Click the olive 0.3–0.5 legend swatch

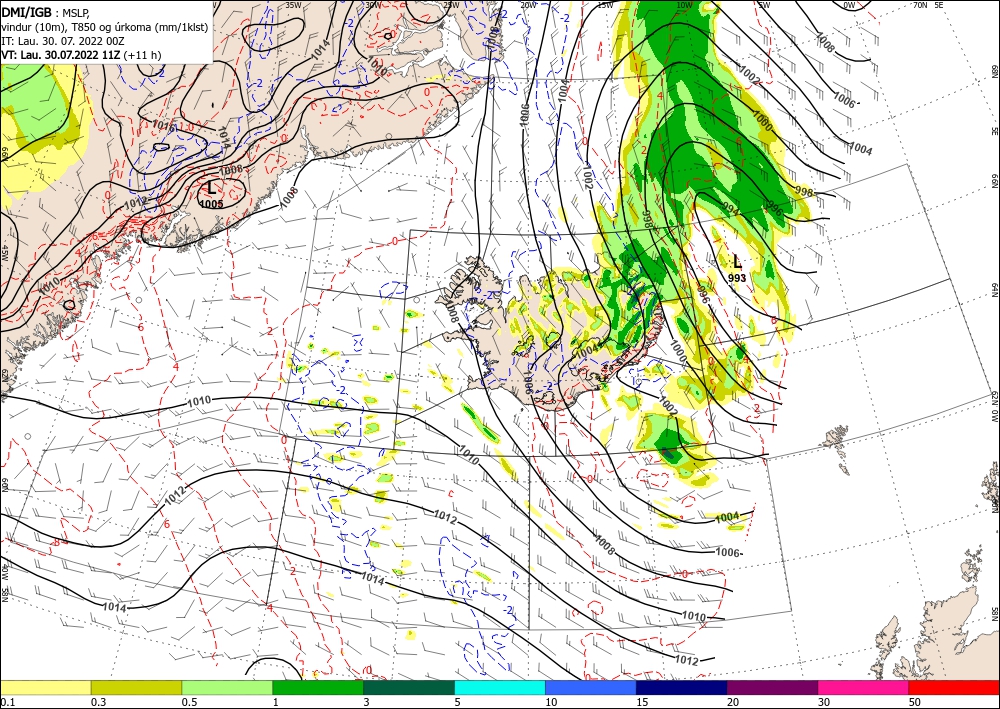click(x=136, y=687)
